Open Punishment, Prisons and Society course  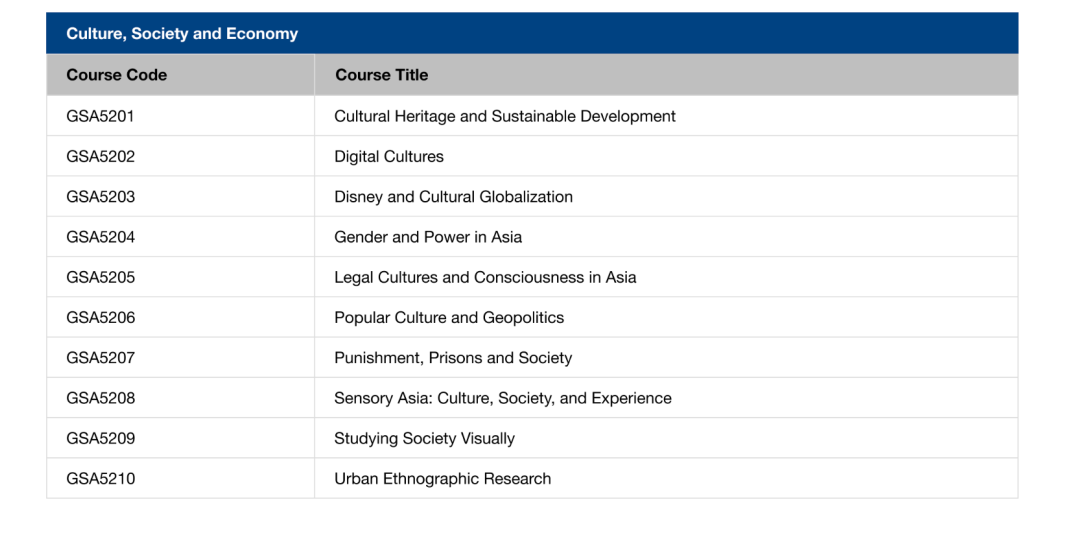452,358
